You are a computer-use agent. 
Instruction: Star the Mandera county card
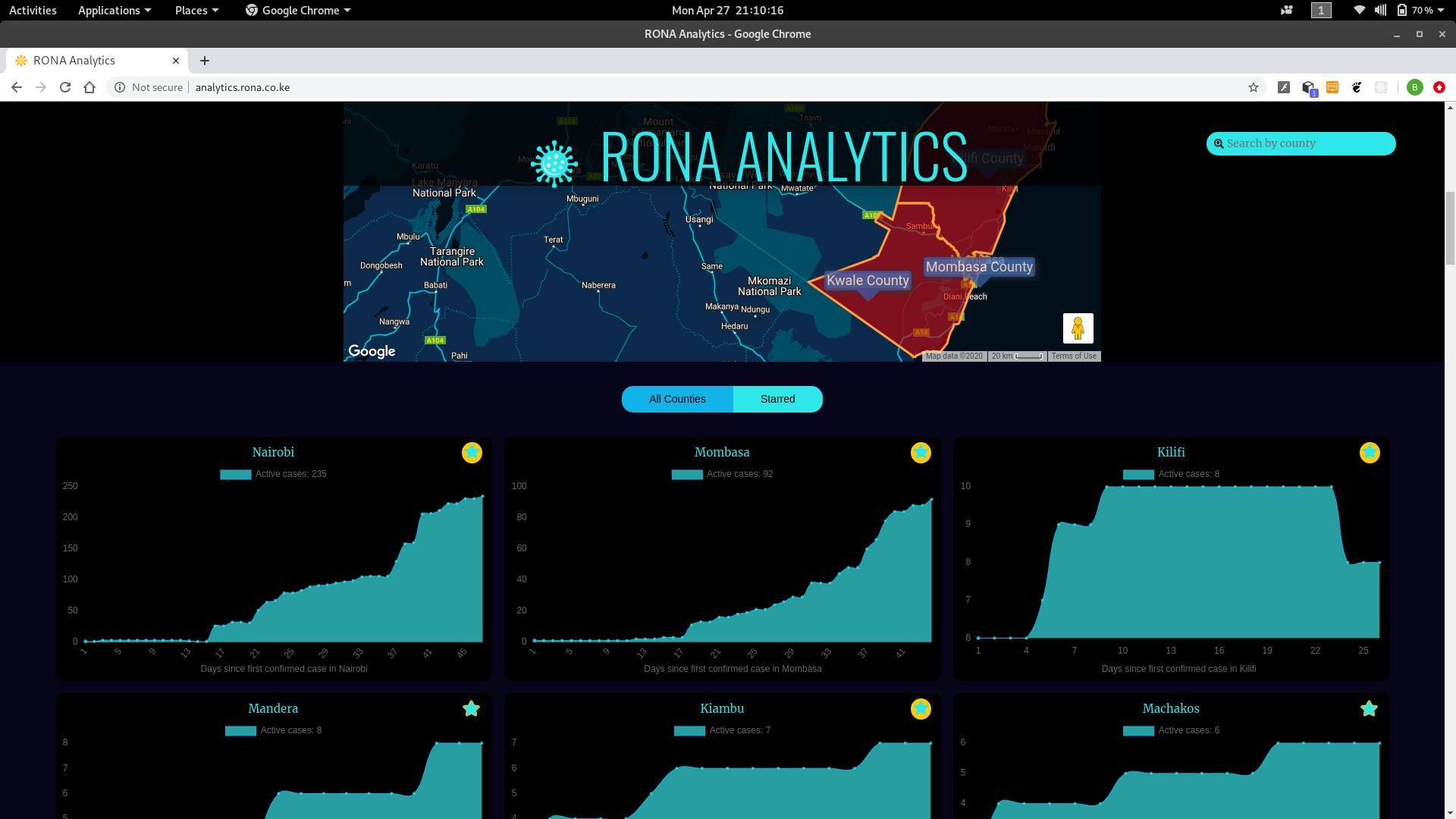[471, 709]
